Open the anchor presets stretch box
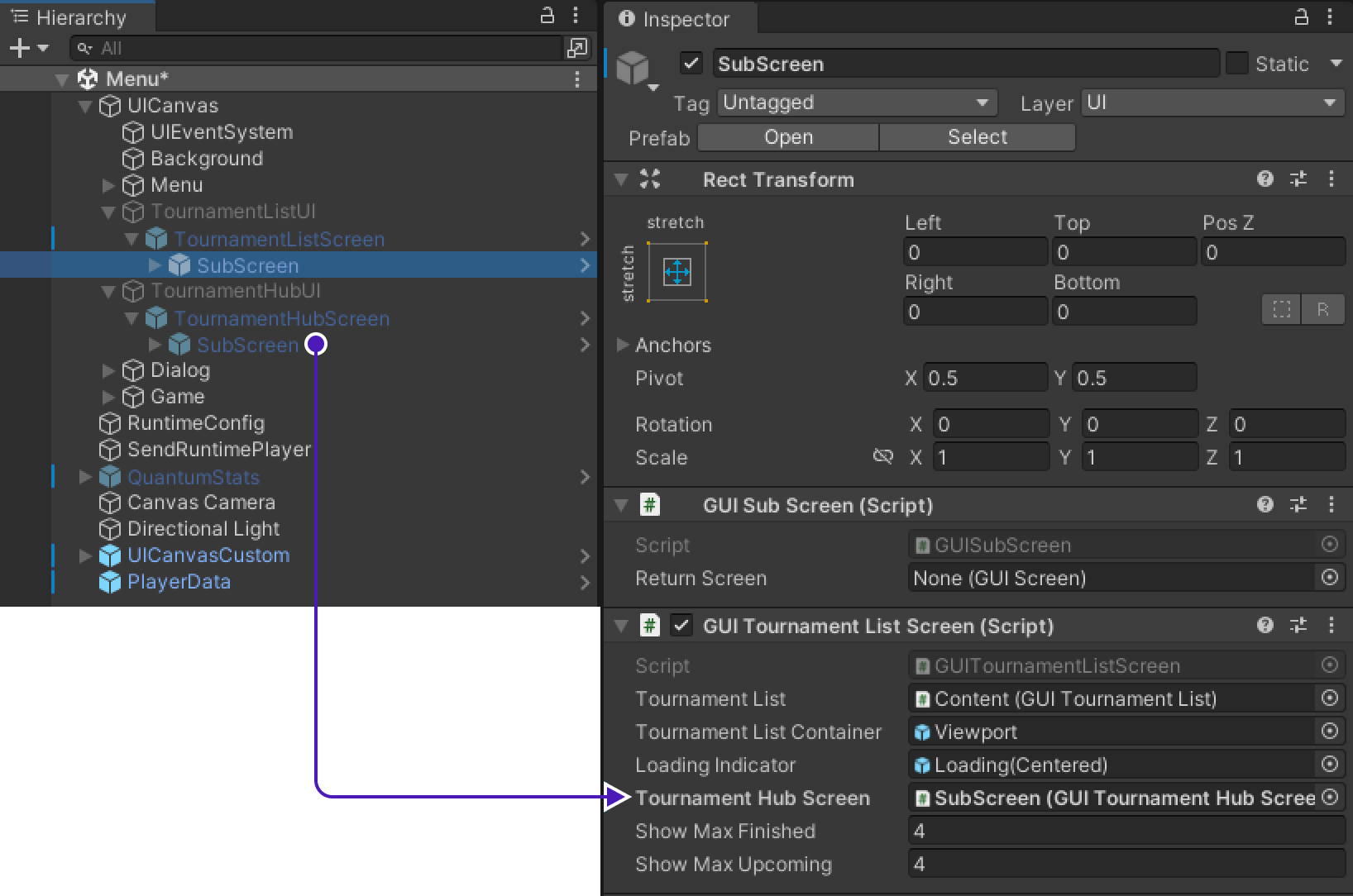The width and height of the screenshot is (1353, 896). point(676,272)
